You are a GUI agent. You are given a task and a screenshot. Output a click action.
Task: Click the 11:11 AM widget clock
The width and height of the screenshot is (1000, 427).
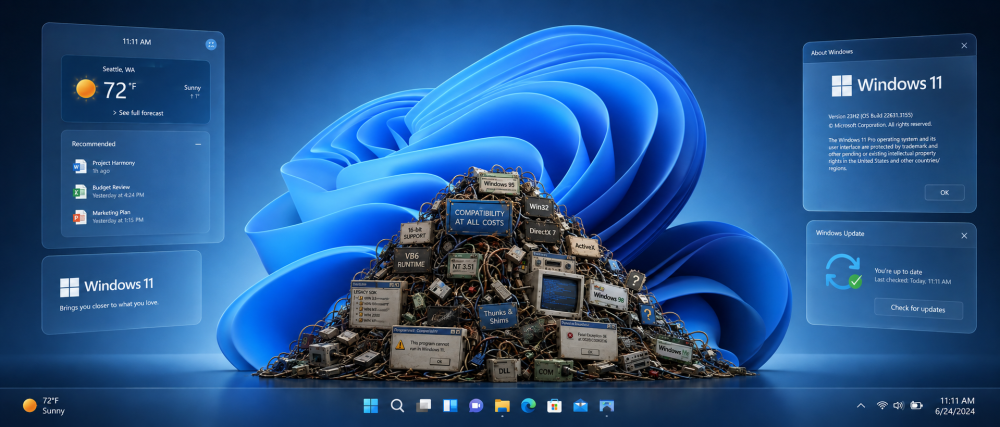tap(136, 41)
